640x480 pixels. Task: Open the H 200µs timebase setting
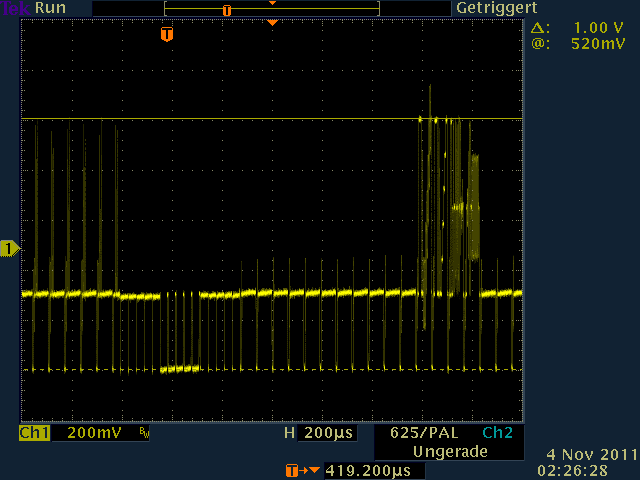[x=320, y=433]
